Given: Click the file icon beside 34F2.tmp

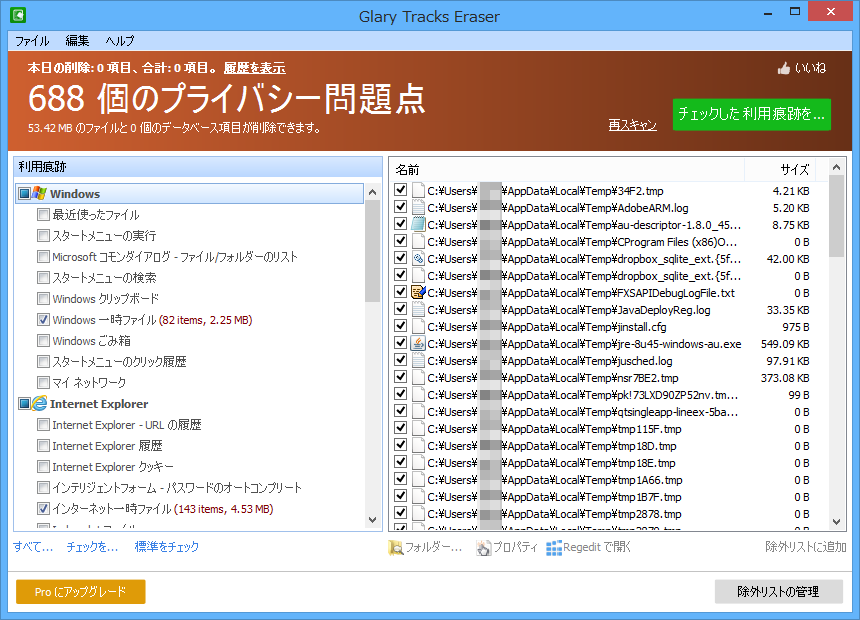Looking at the screenshot, I should 418,190.
